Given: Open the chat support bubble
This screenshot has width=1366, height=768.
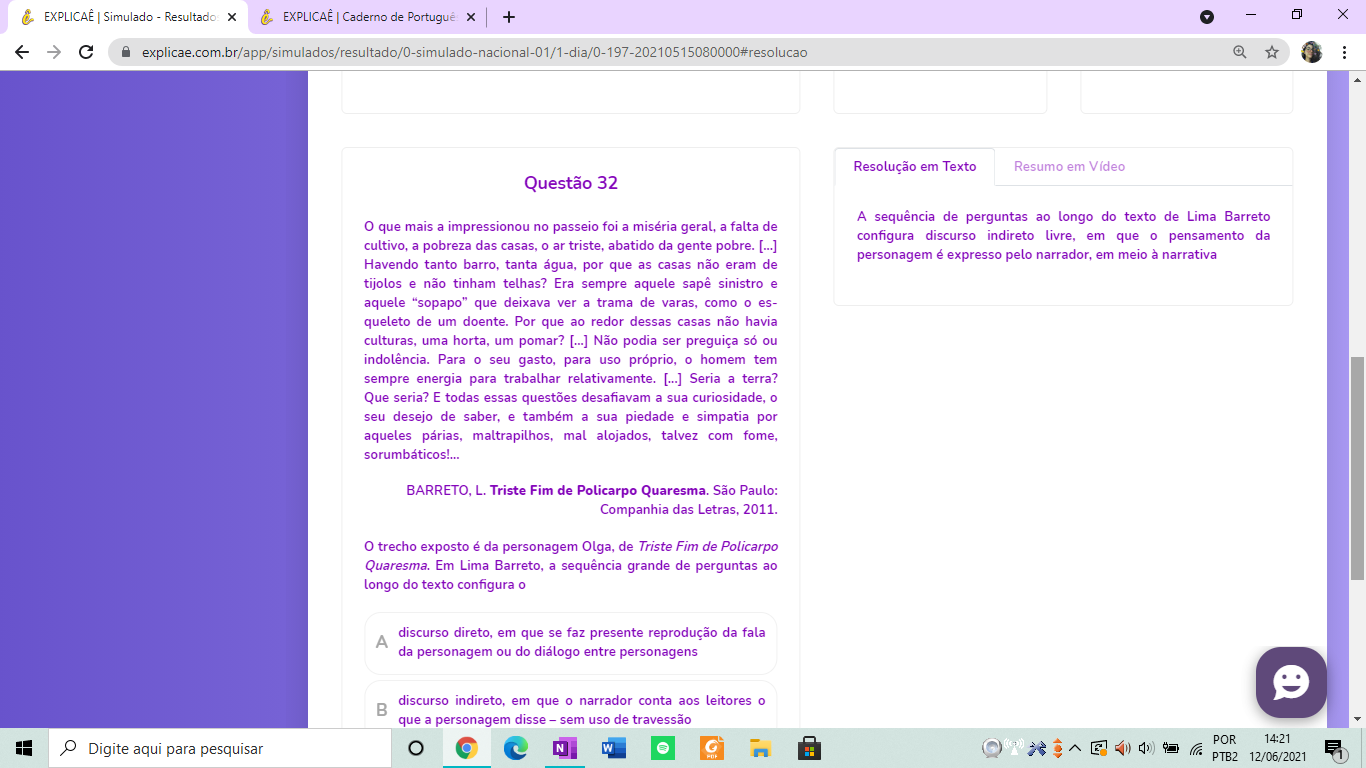Looking at the screenshot, I should (x=1291, y=682).
